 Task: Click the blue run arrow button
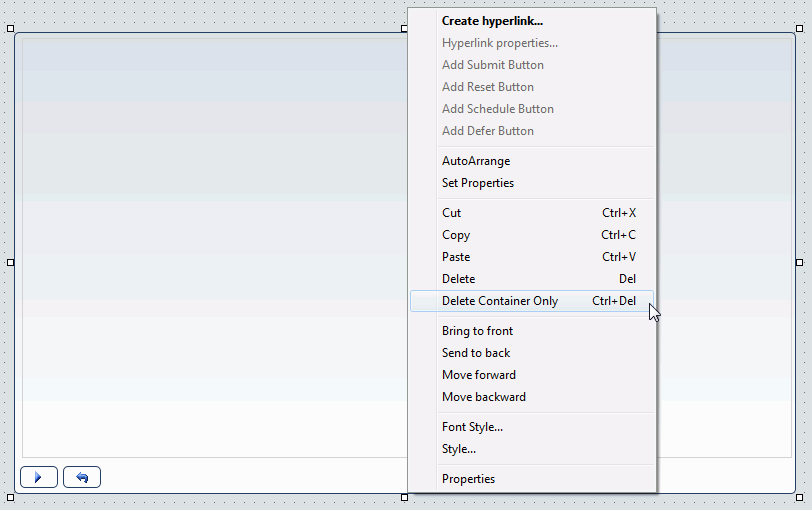(39, 477)
